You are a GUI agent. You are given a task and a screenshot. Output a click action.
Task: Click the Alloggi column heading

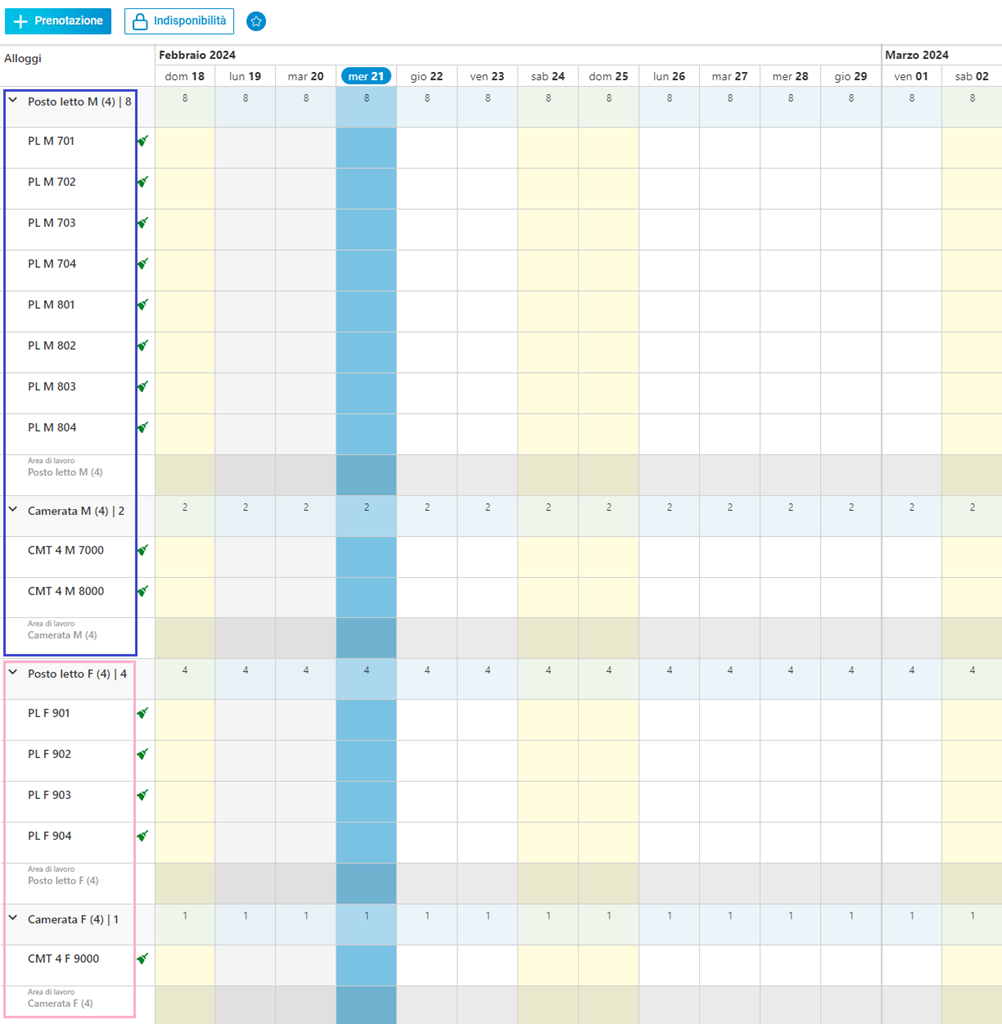point(23,58)
